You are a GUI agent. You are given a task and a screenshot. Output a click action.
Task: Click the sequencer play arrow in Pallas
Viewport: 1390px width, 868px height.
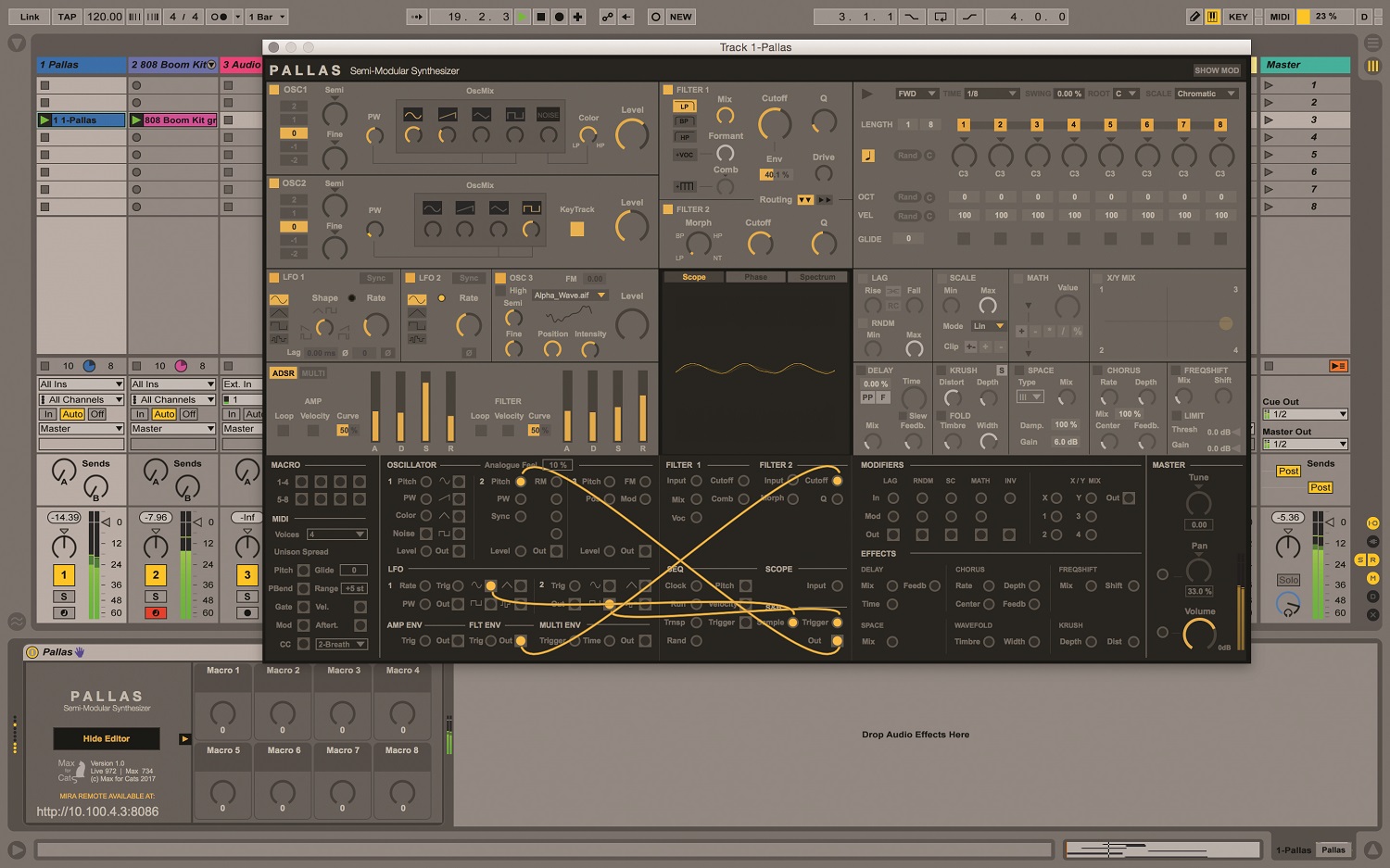pyautogui.click(x=867, y=94)
